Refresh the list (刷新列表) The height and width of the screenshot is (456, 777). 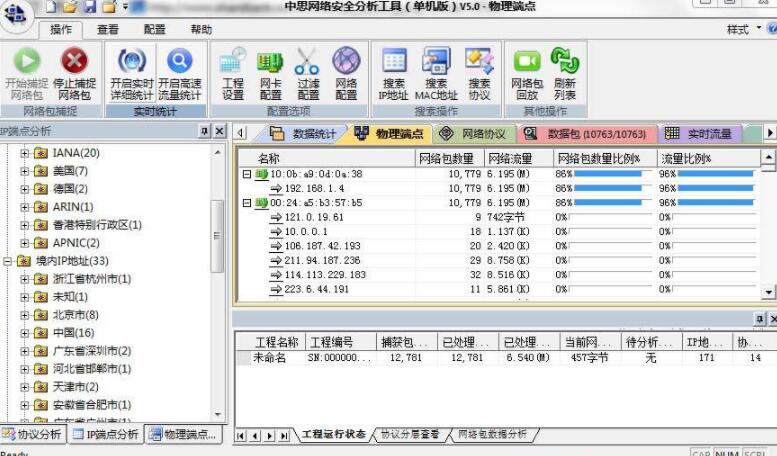[x=565, y=73]
